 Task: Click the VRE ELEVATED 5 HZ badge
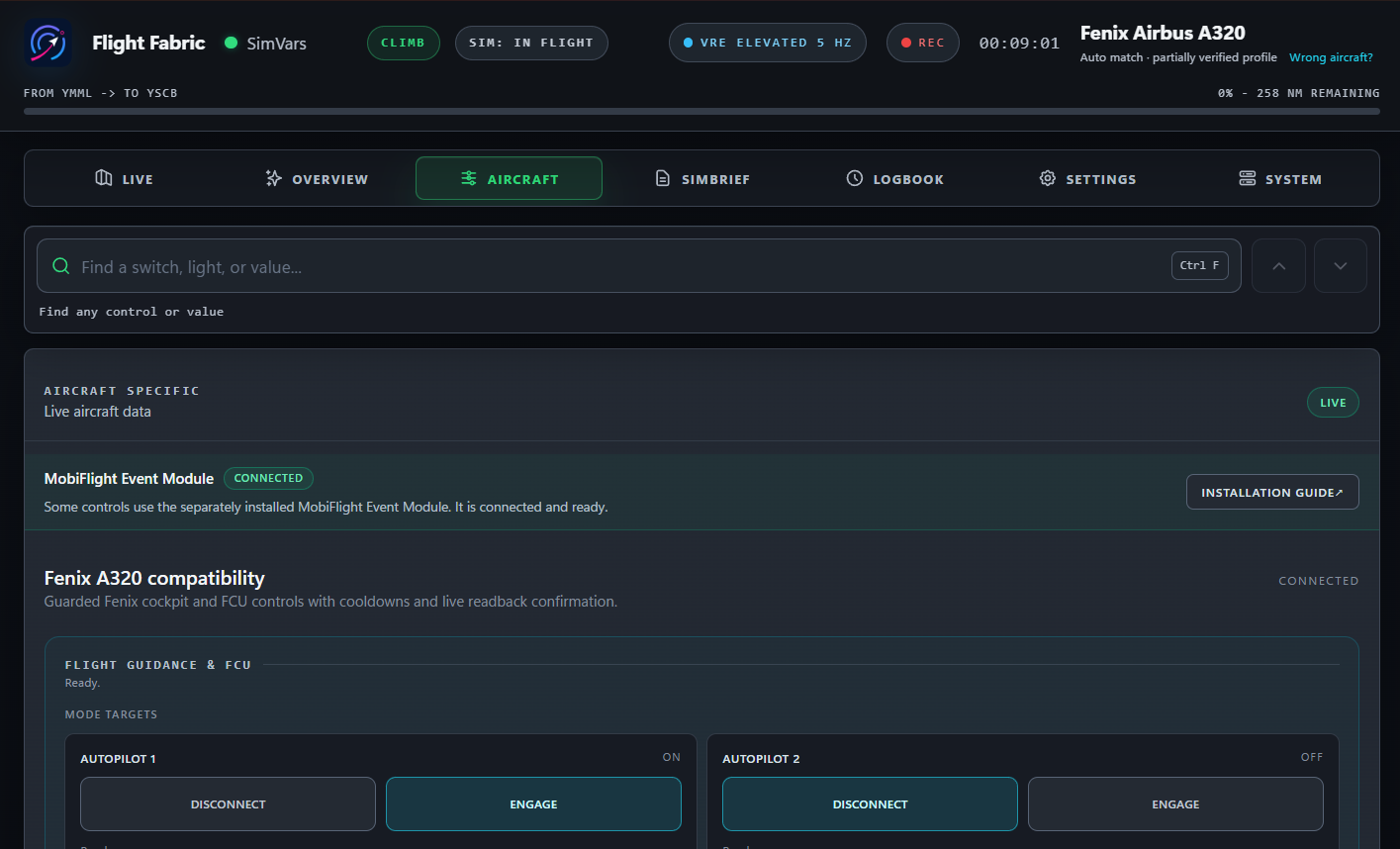click(x=768, y=43)
